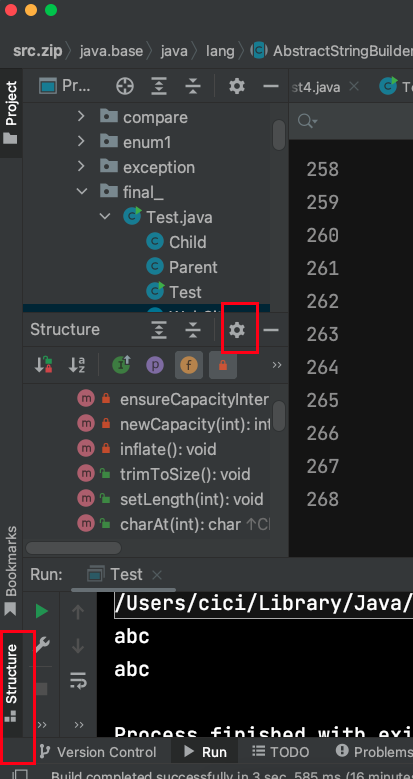
Task: Select the java.base breadcrumb
Action: [x=111, y=50]
